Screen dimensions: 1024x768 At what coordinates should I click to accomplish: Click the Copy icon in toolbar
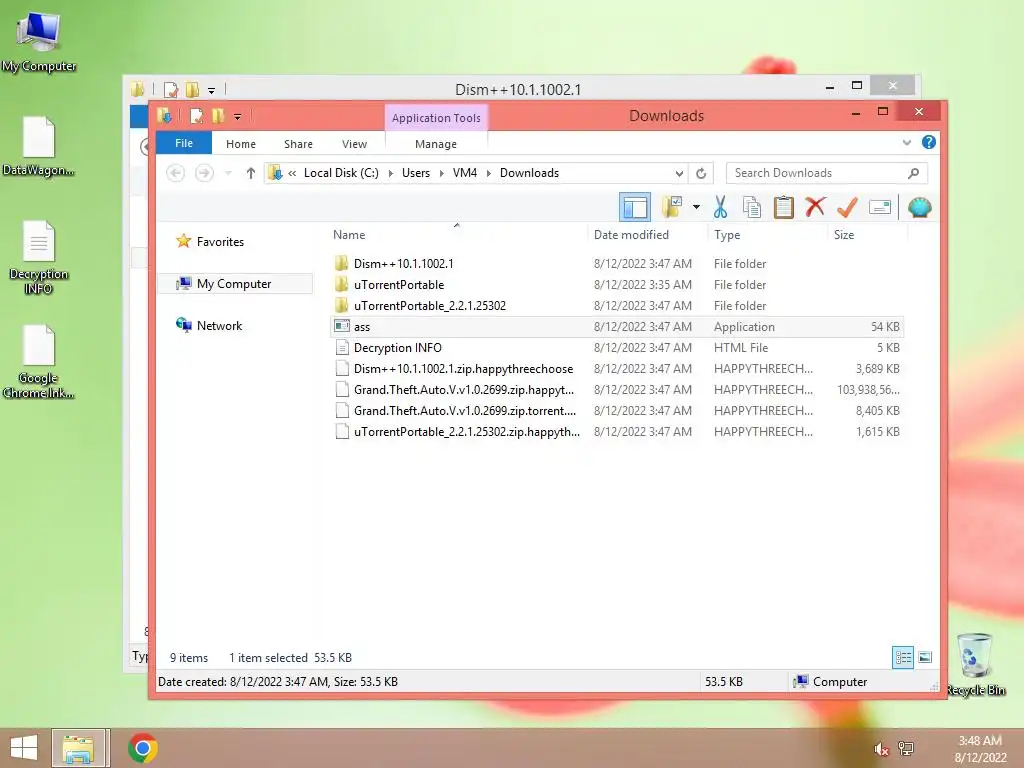[x=752, y=207]
